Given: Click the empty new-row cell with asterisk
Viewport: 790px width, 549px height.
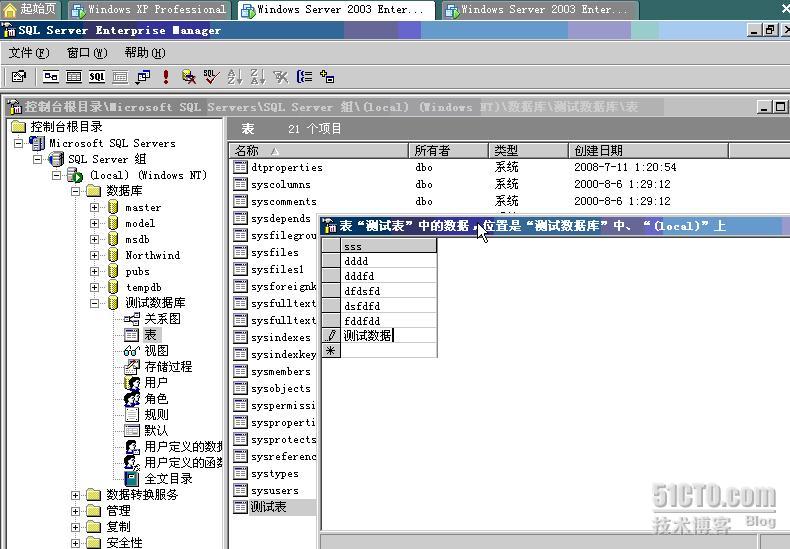Looking at the screenshot, I should click(389, 351).
